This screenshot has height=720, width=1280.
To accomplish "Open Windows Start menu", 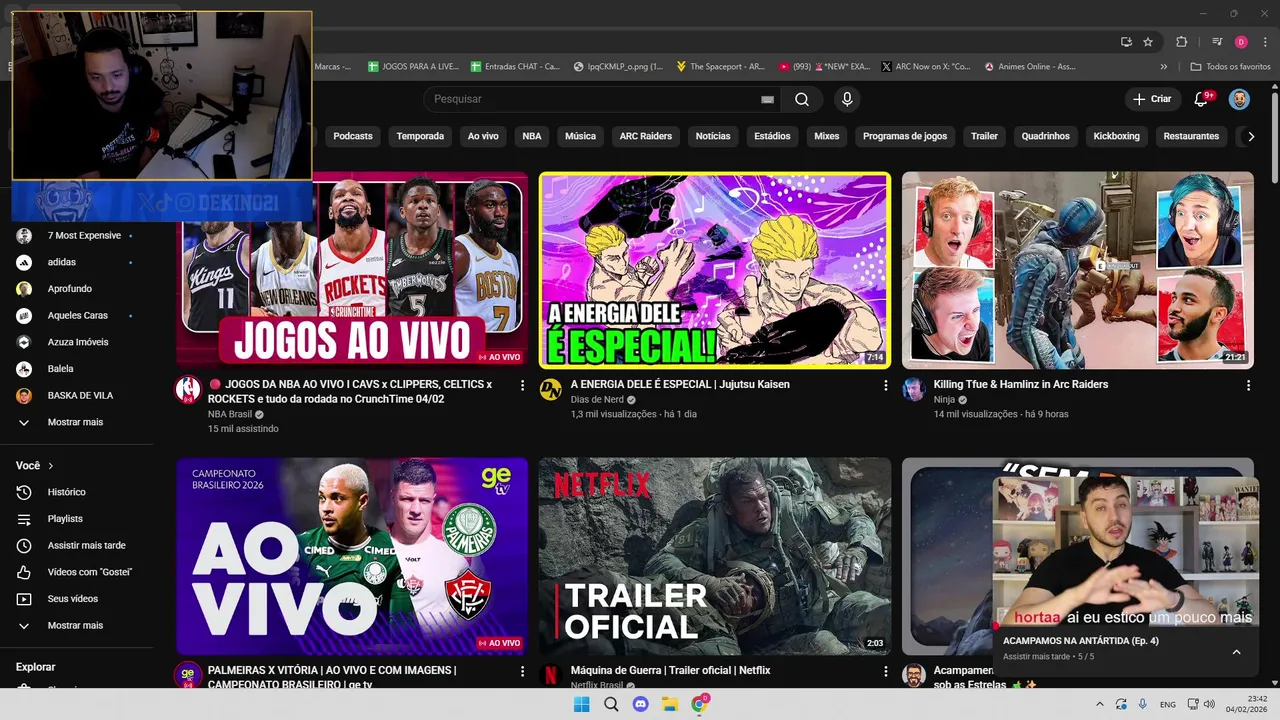I will pyautogui.click(x=581, y=704).
